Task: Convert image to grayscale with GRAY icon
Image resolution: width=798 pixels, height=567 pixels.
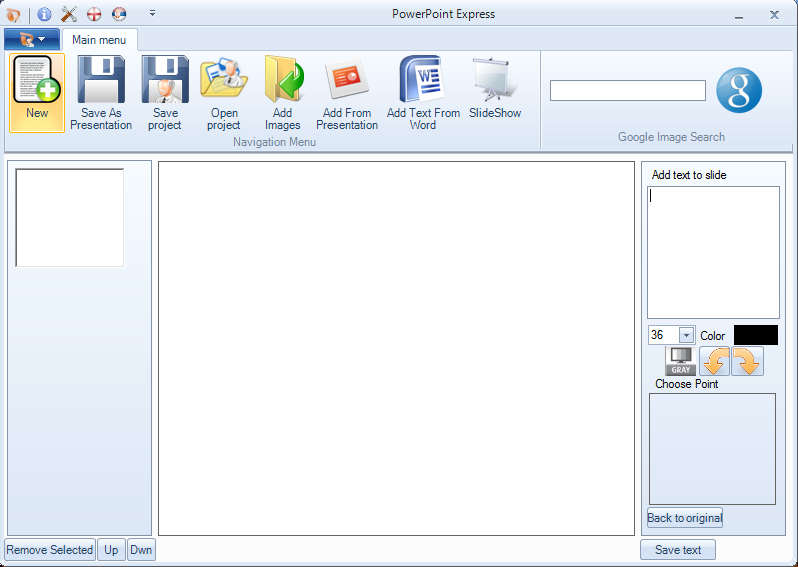Action: click(x=681, y=361)
